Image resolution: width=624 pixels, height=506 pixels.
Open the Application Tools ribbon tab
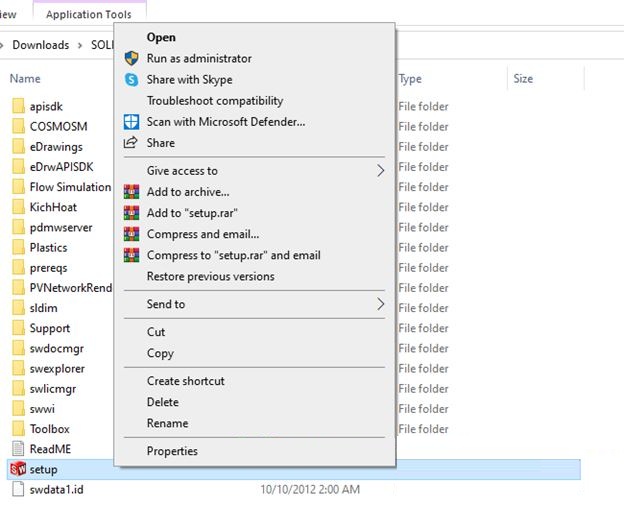[x=89, y=15]
